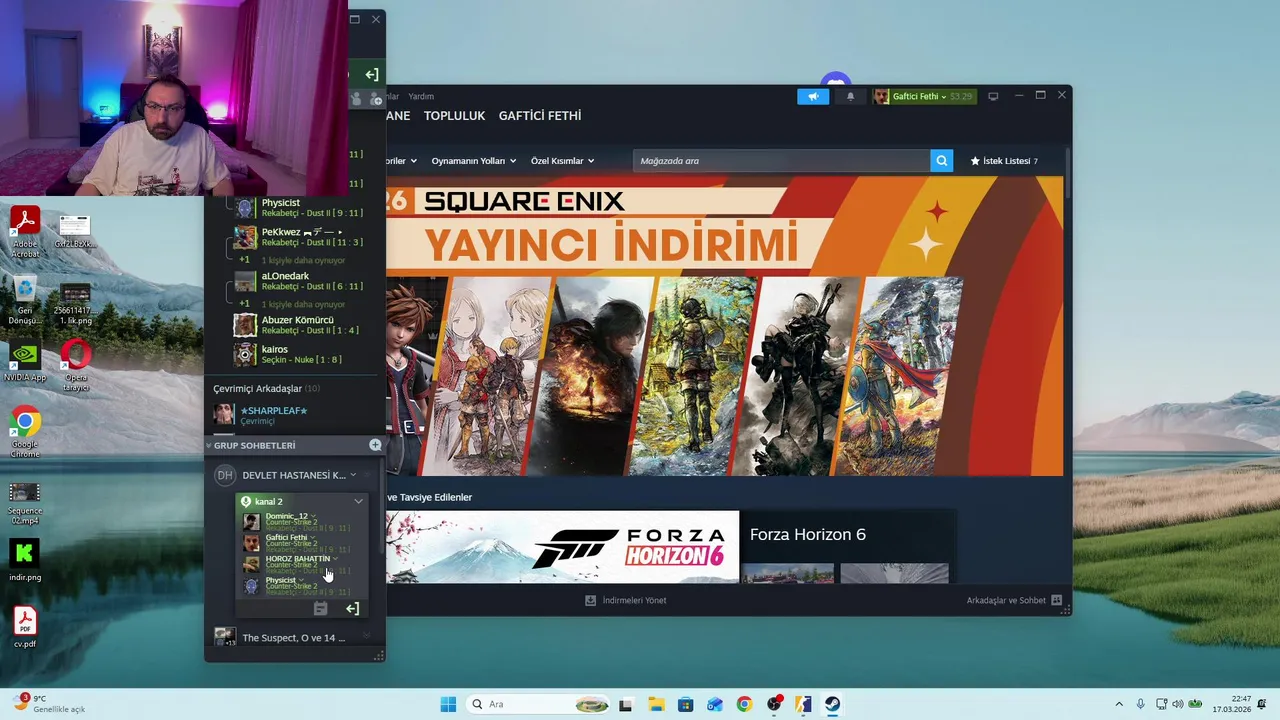Open Oynamanın Yolları dropdown menu
Screen dimensions: 1280x720
pos(473,160)
